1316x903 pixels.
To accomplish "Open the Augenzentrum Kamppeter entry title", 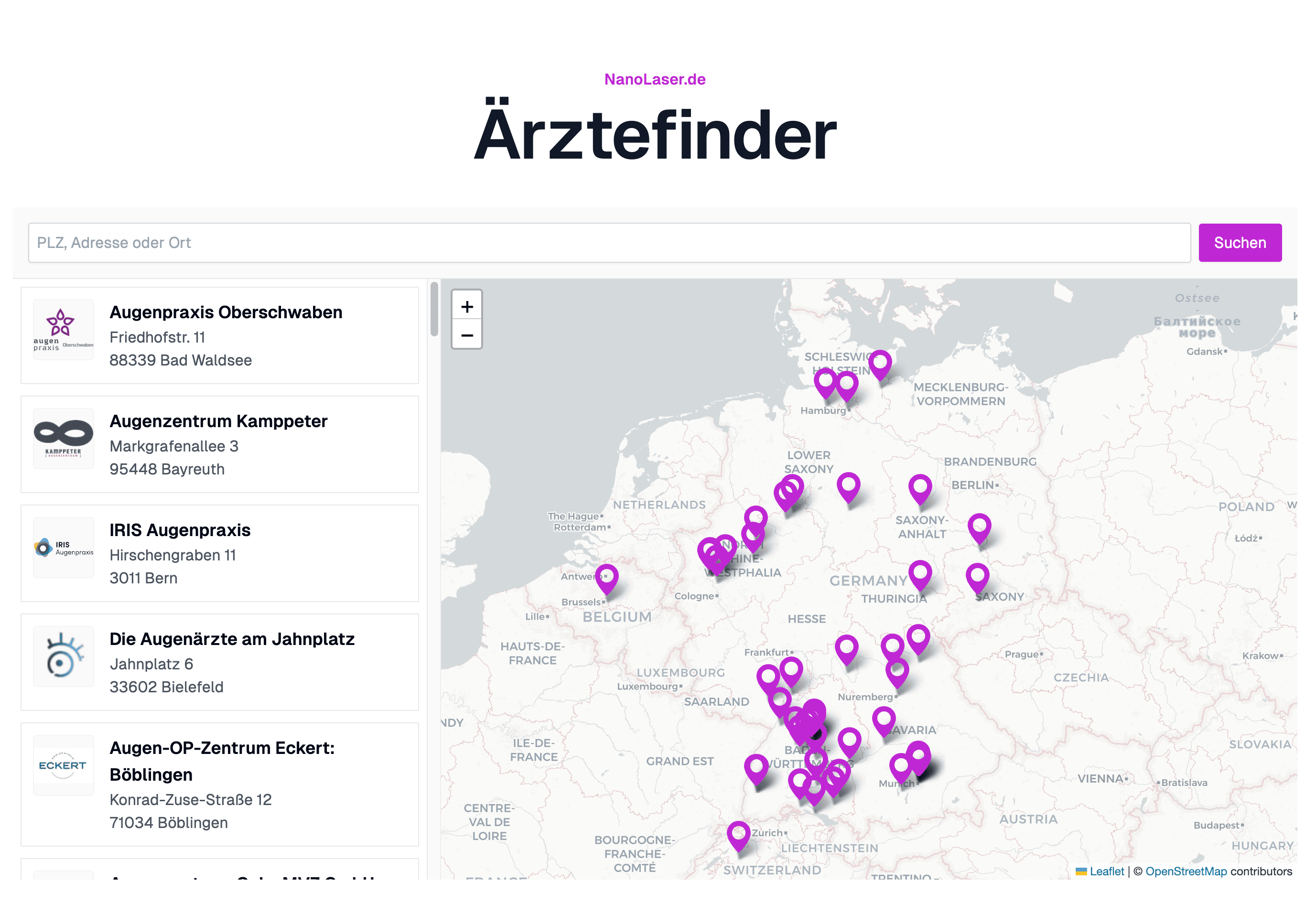I will (218, 421).
